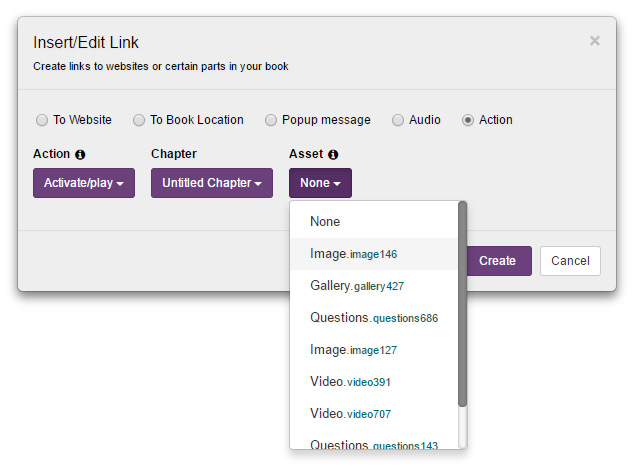Select Video.video391 asset entry
Viewport: 644px width, 474px height.
point(352,382)
